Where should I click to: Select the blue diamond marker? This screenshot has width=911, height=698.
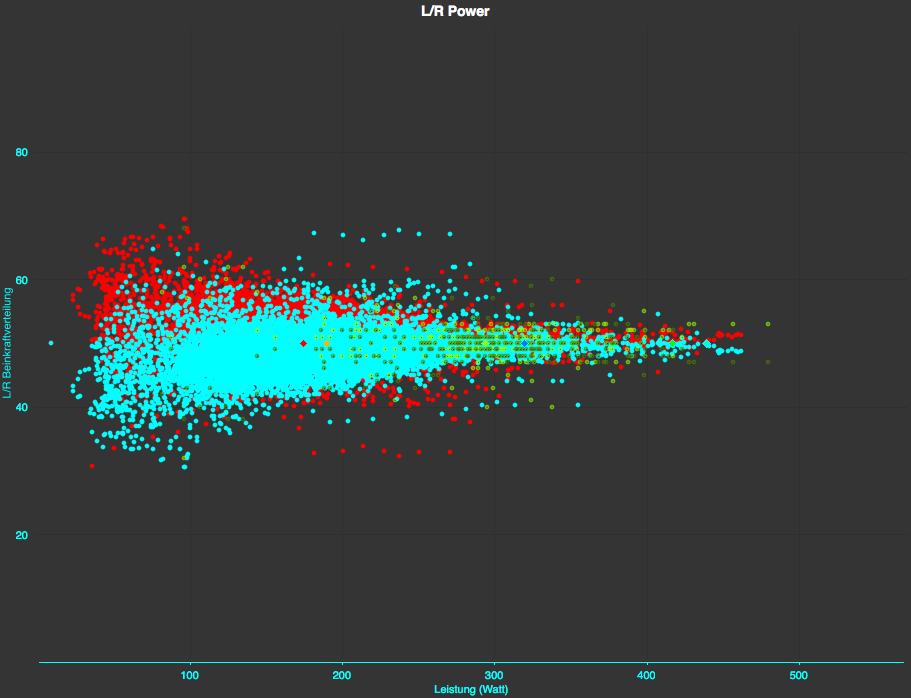(525, 343)
